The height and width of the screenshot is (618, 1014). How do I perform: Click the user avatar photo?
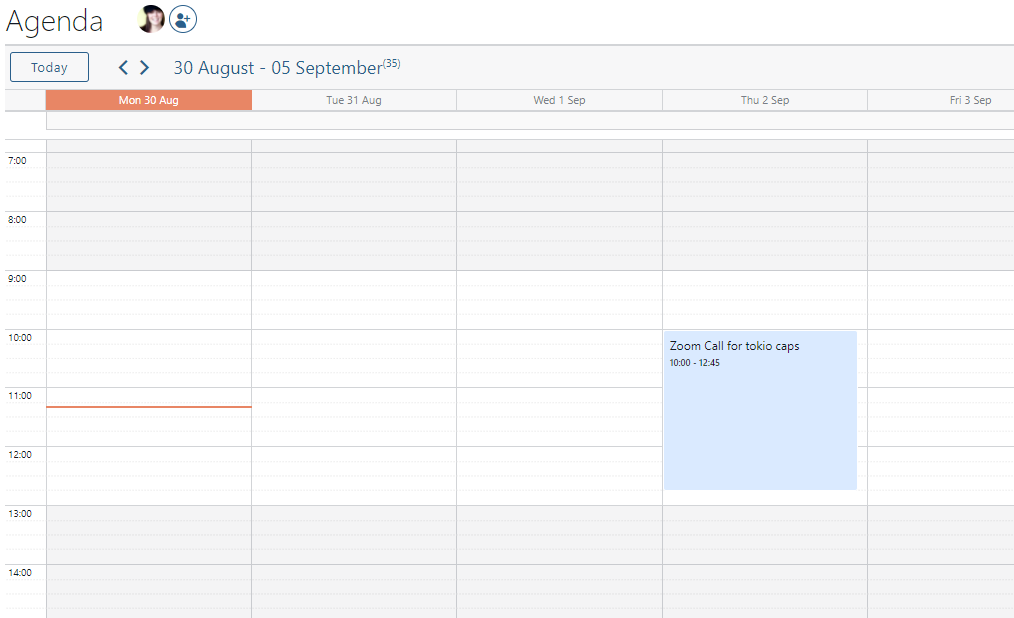tap(151, 19)
